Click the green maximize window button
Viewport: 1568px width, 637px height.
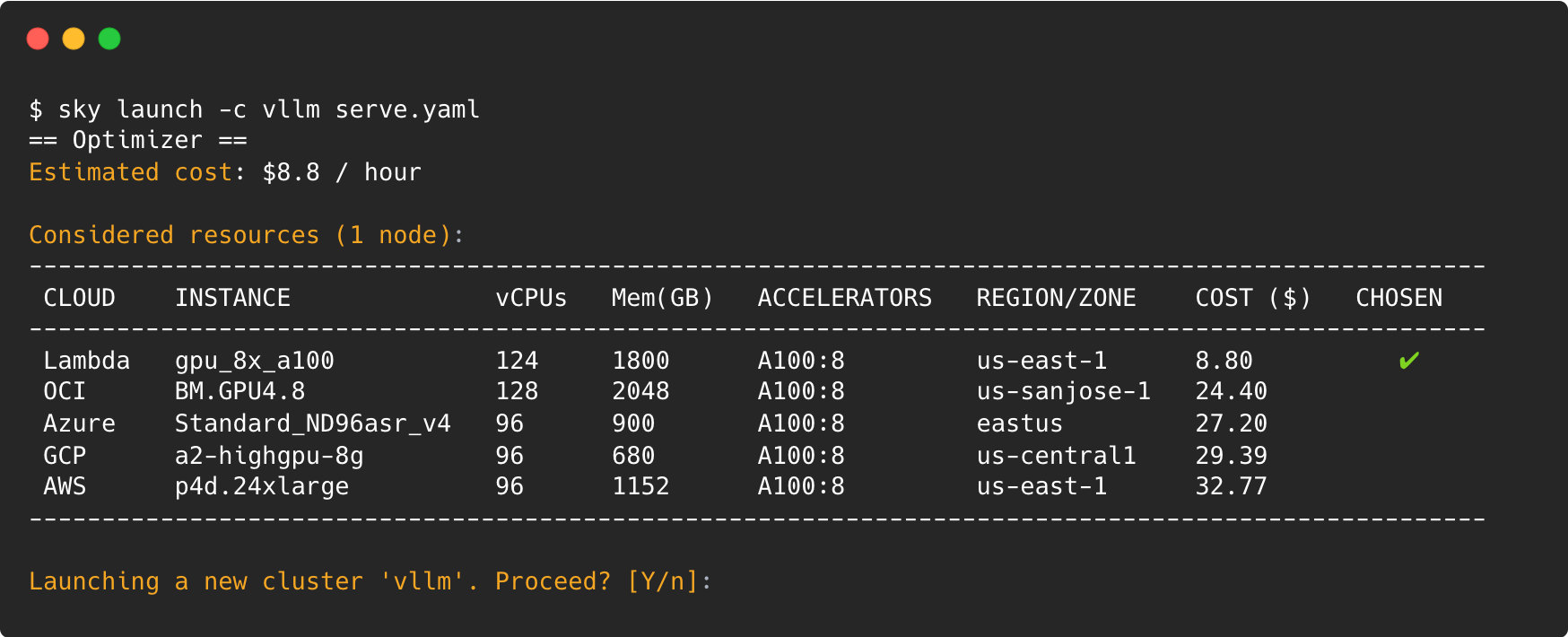pos(109,39)
